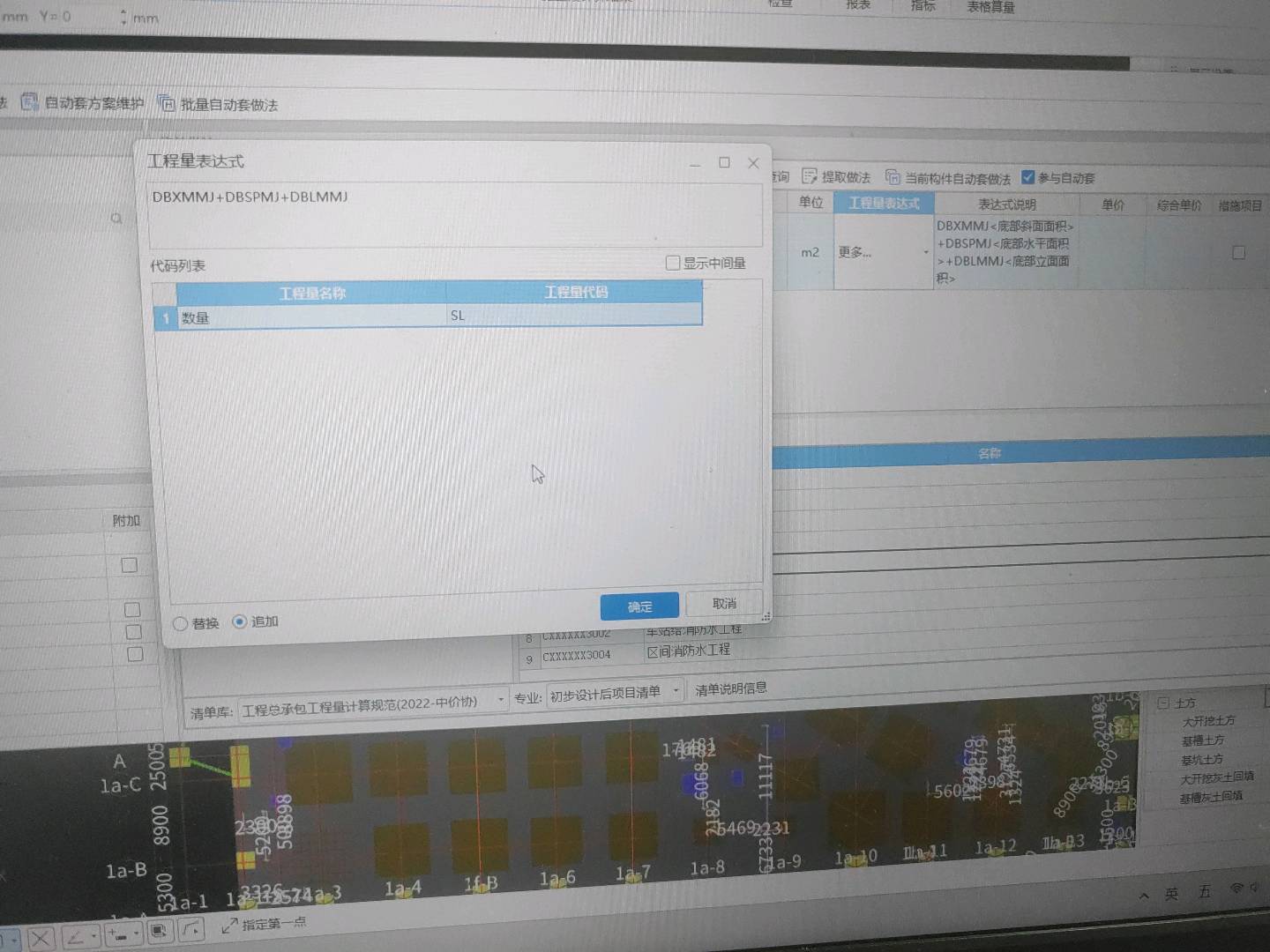The image size is (1270, 952).
Task: Click the 综合单价 column header
Action: click(x=1179, y=205)
